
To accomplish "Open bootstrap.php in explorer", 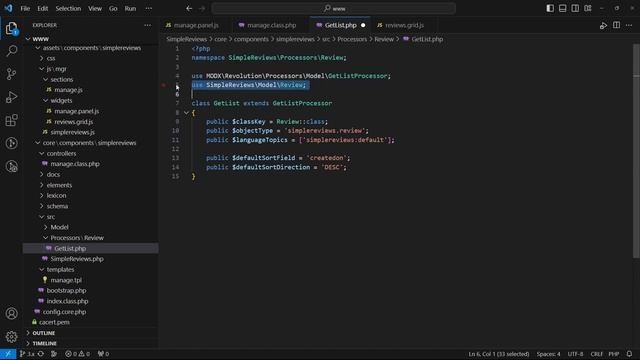I will (x=66, y=291).
